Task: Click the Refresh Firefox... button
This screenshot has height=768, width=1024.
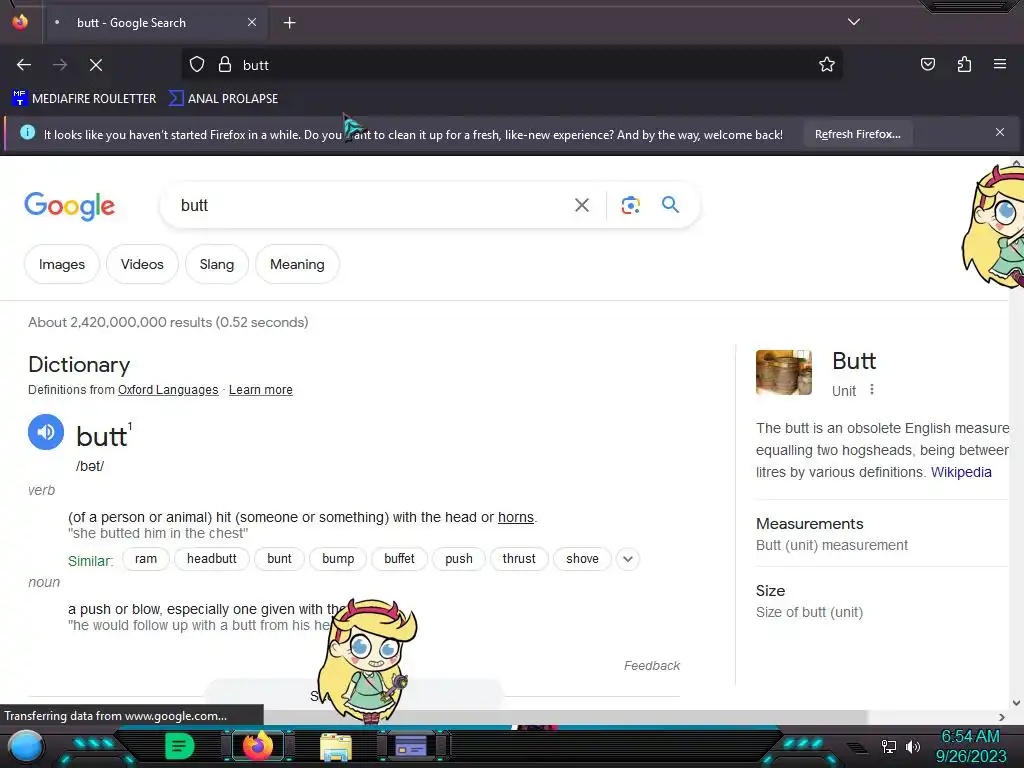Action: (857, 134)
